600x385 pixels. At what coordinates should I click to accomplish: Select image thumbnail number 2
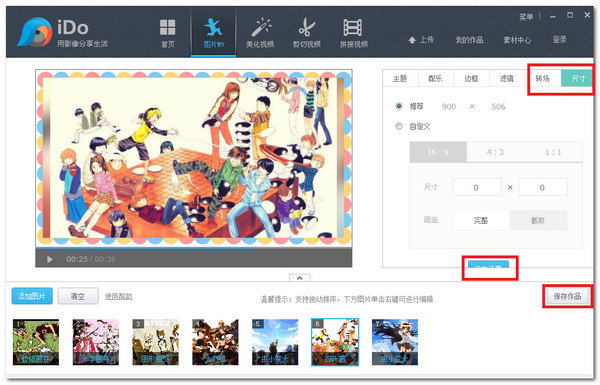pos(96,342)
